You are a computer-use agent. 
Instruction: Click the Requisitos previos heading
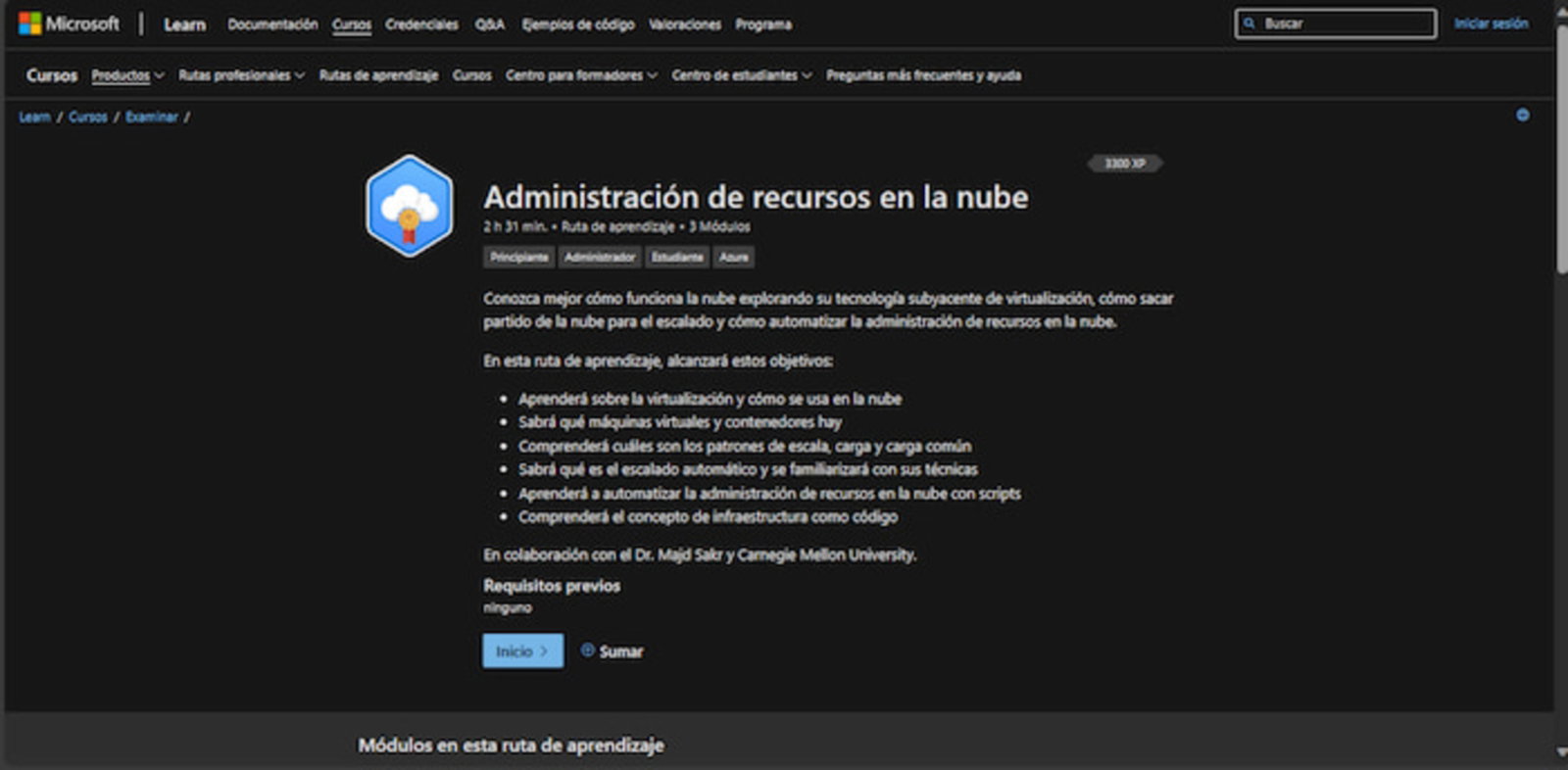[552, 586]
